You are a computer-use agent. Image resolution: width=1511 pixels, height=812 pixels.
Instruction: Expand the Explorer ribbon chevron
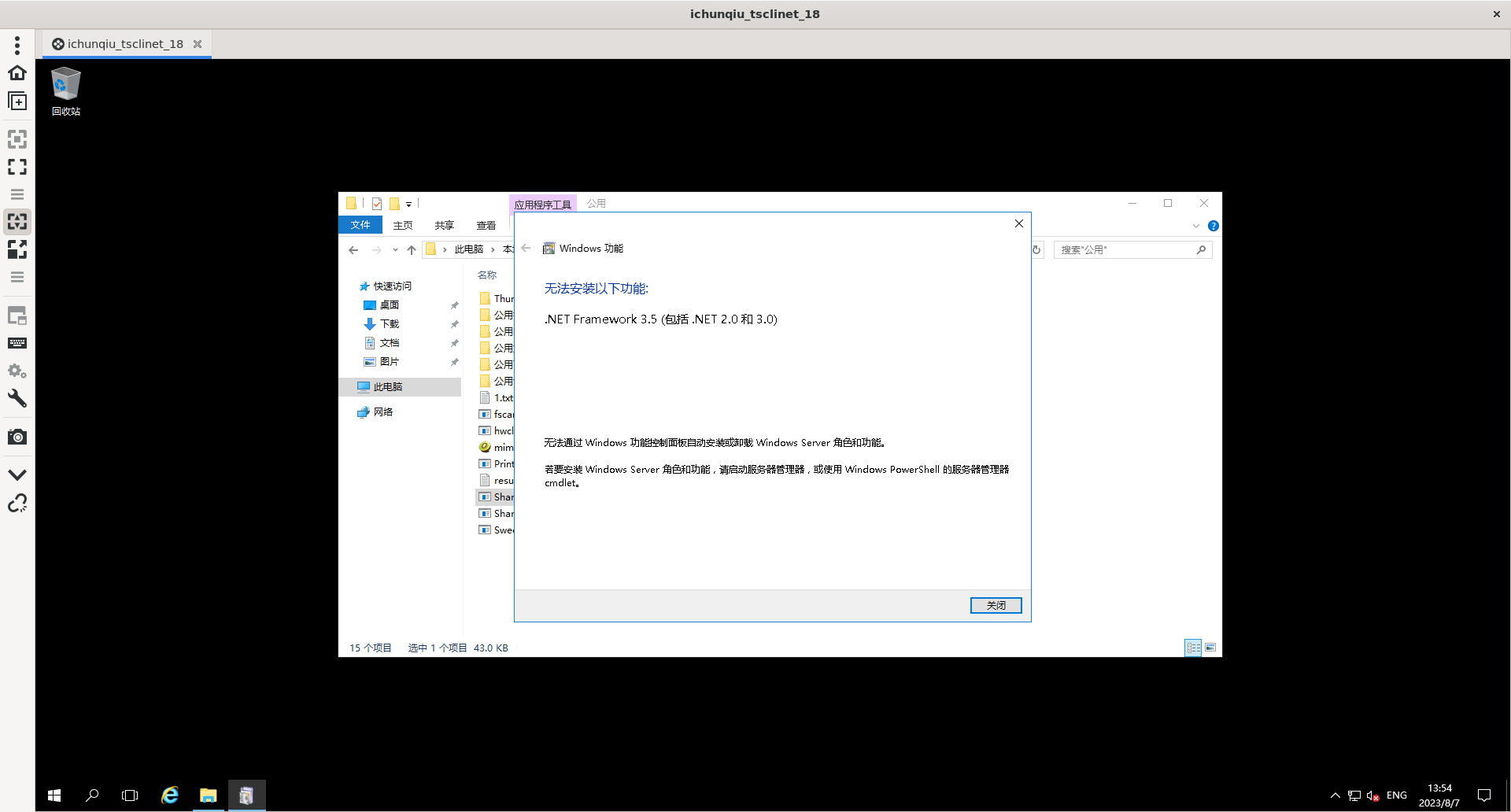(x=1196, y=226)
